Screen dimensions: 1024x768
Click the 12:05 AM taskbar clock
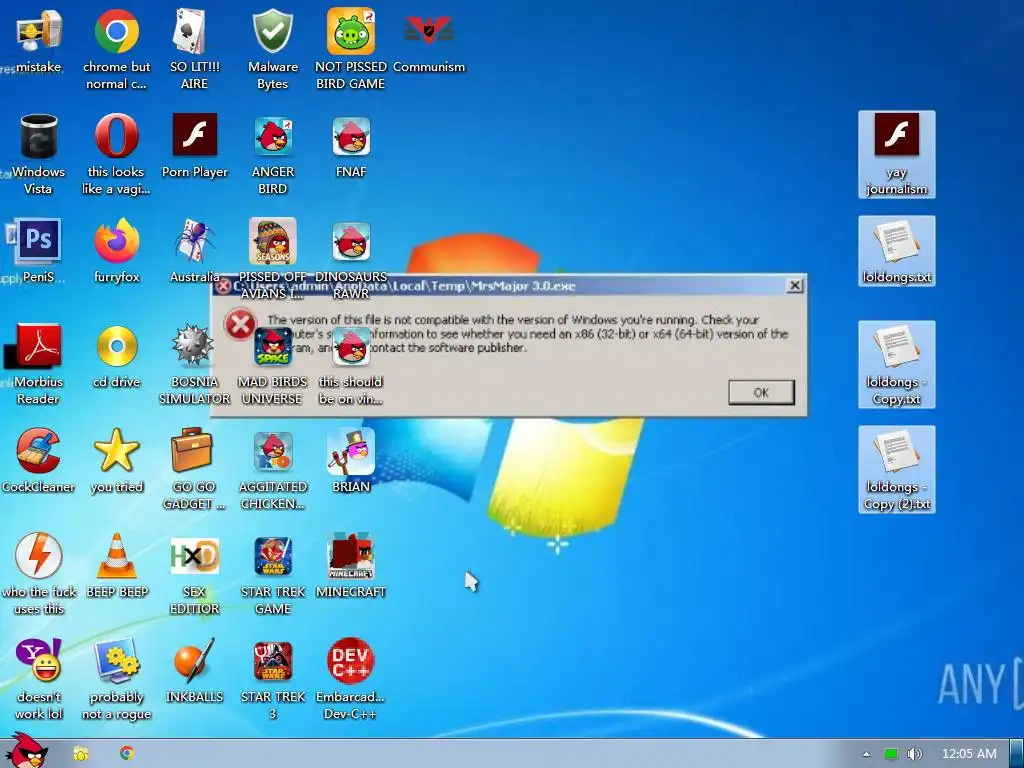(969, 754)
